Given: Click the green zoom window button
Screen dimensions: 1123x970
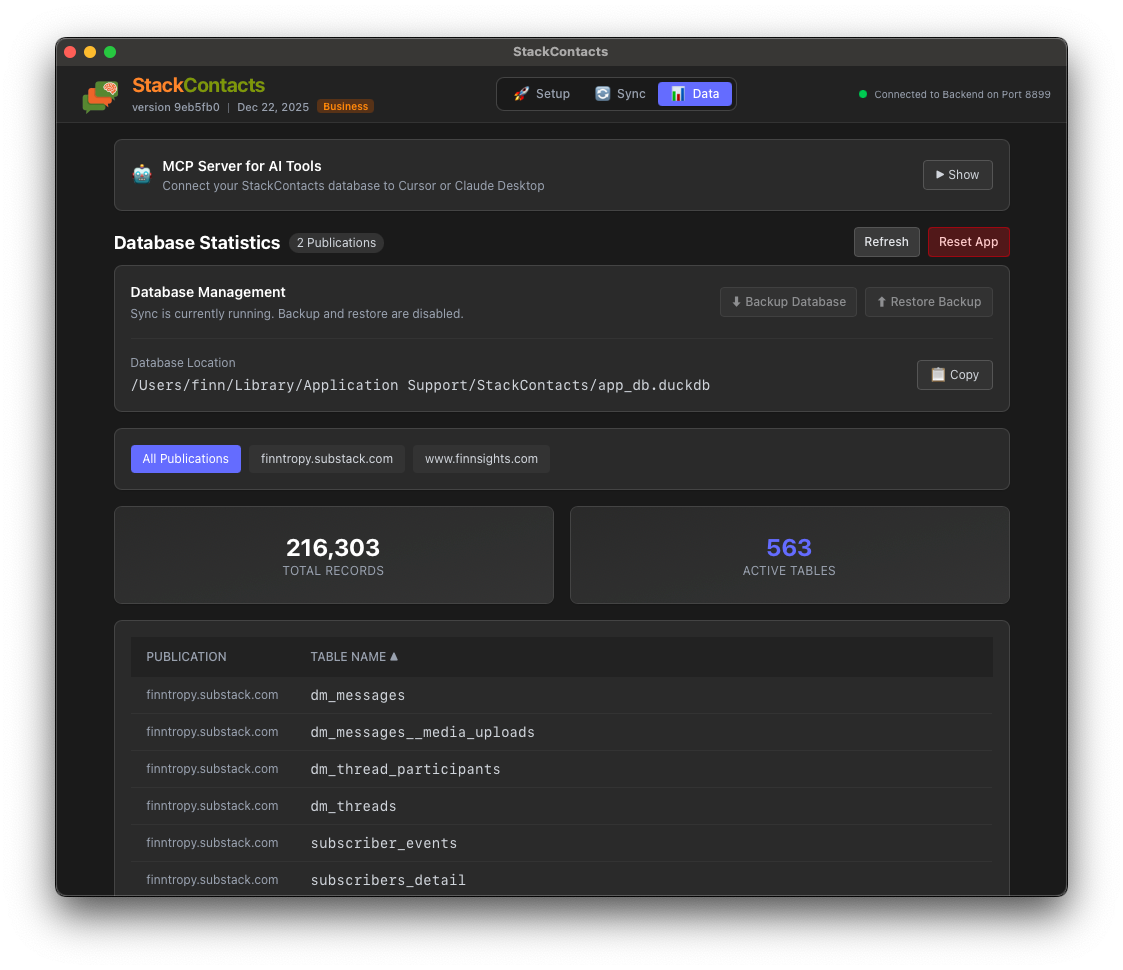Looking at the screenshot, I should [x=110, y=52].
